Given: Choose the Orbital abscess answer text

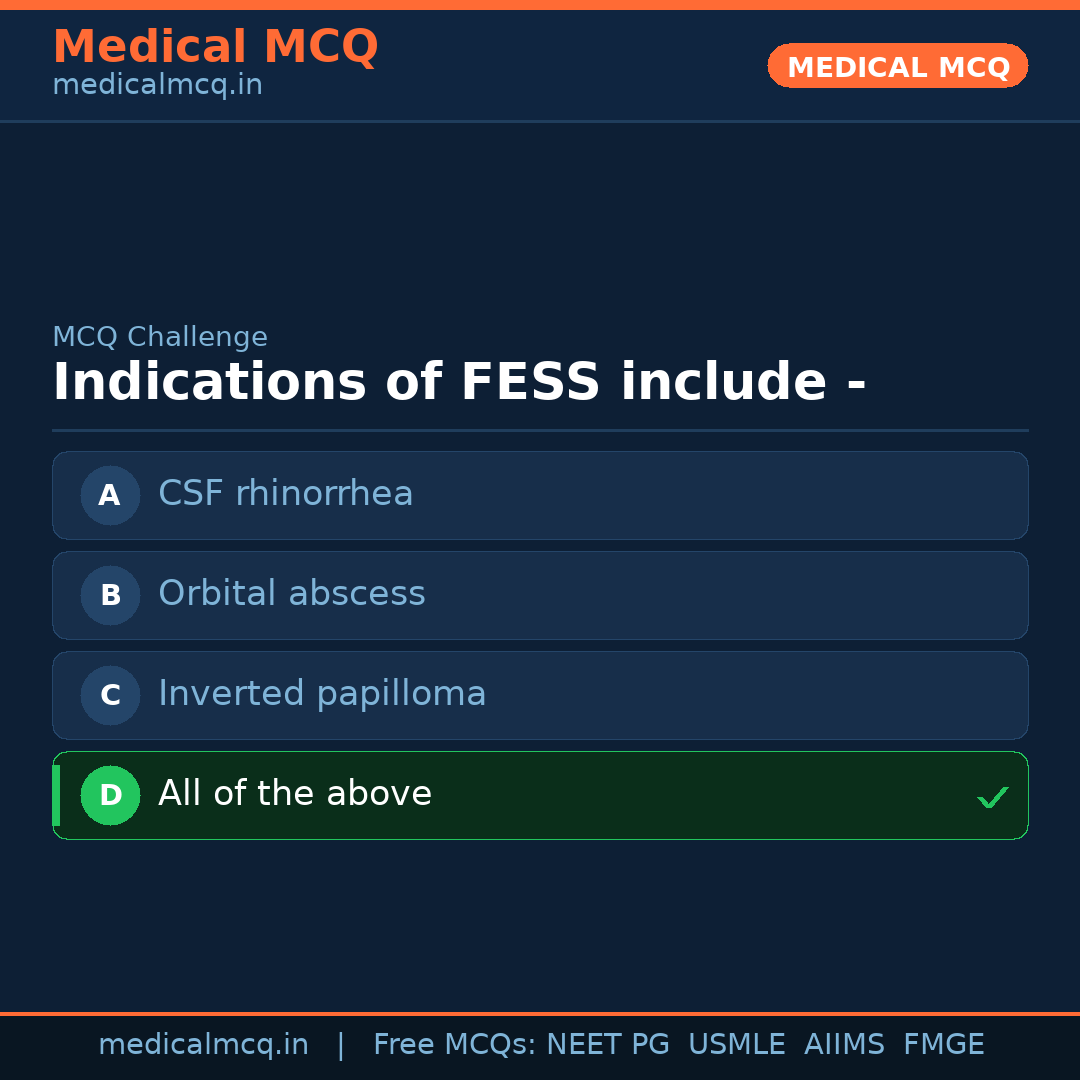Looking at the screenshot, I should pos(291,594).
